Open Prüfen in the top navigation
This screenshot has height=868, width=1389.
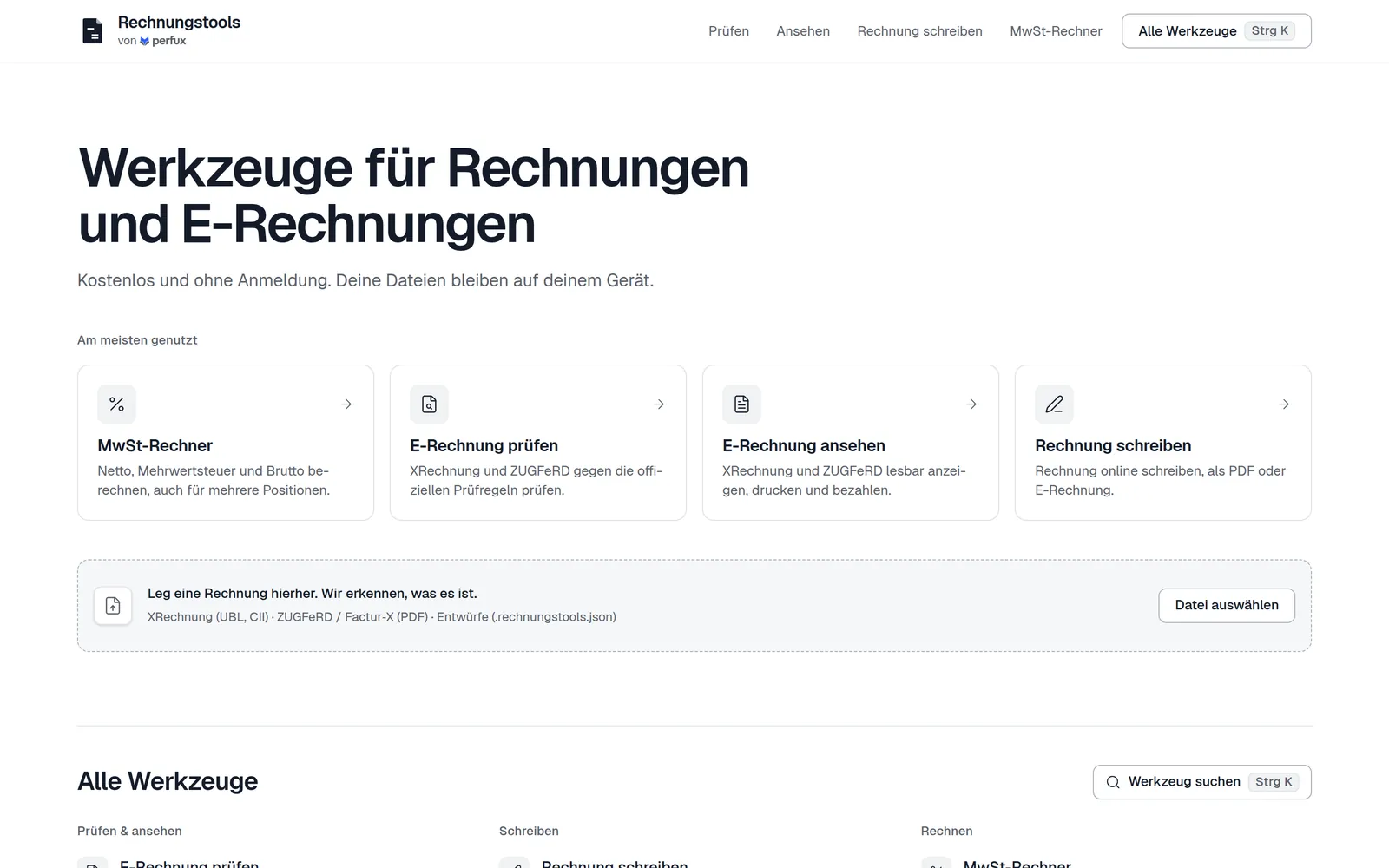tap(728, 31)
